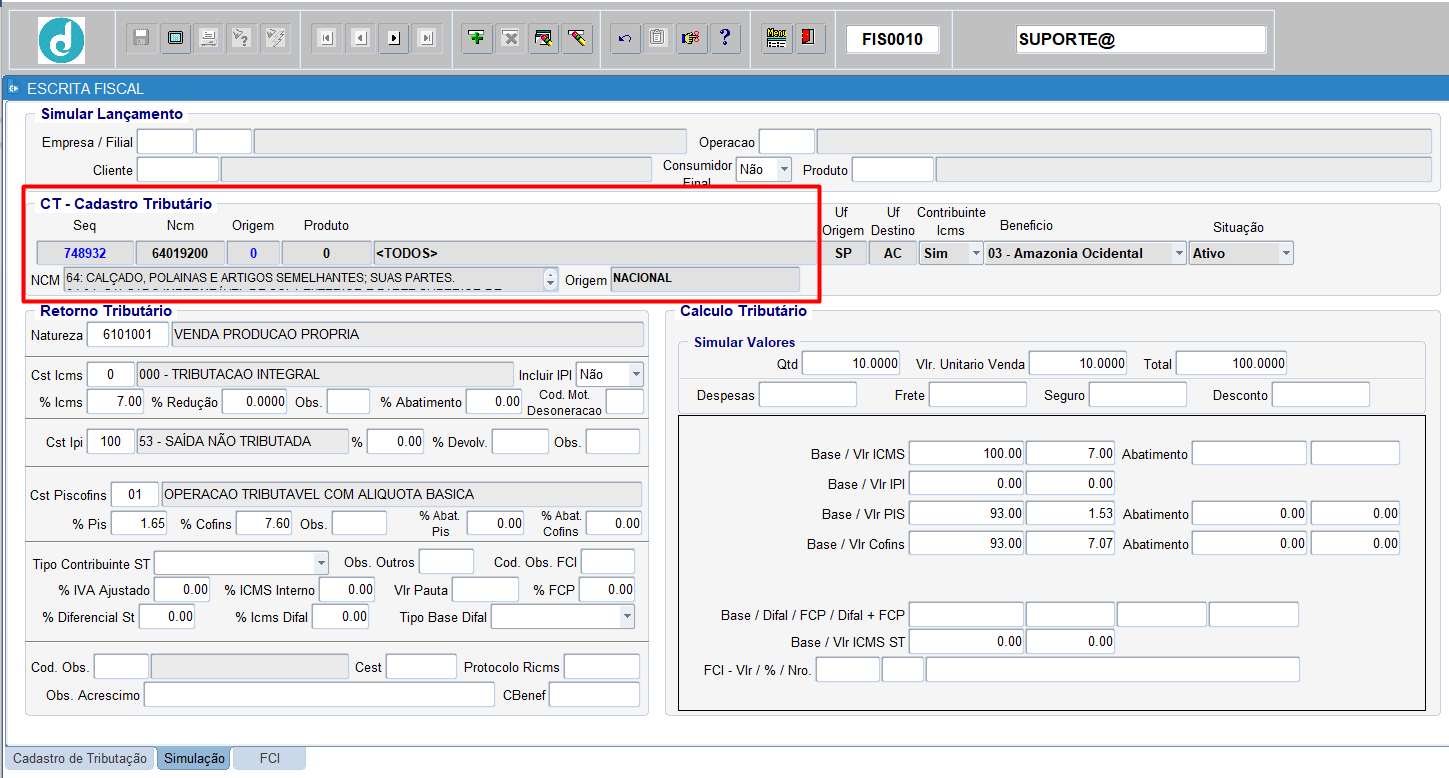Go to the next record arrow
This screenshot has height=778, width=1449.
[394, 38]
